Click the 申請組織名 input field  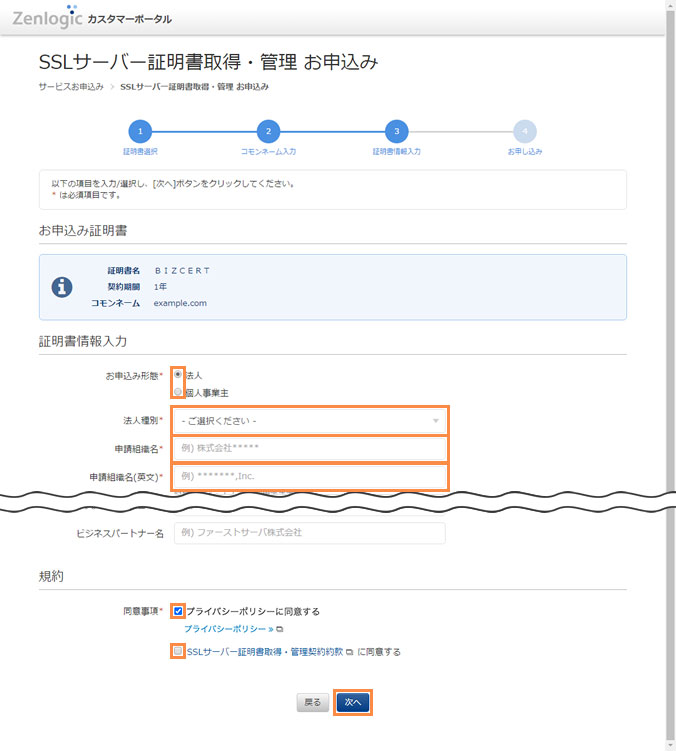(x=309, y=448)
